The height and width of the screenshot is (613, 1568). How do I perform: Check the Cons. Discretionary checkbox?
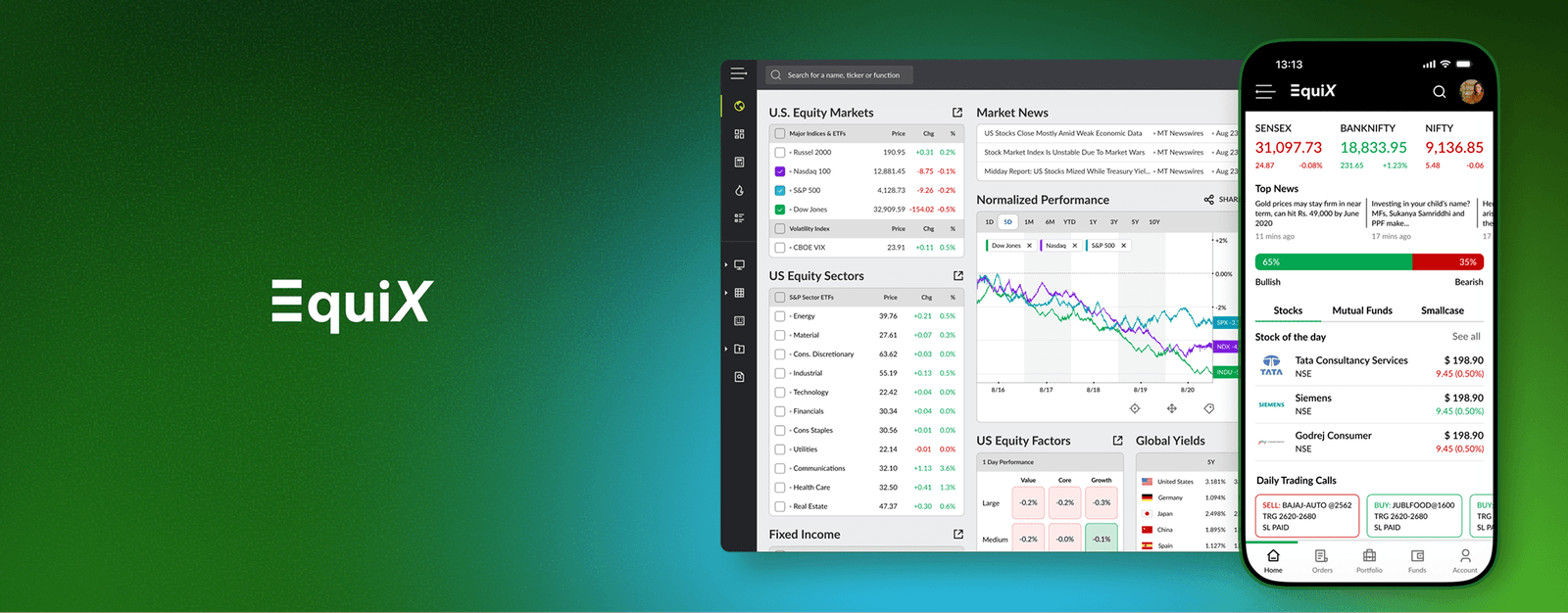(780, 354)
